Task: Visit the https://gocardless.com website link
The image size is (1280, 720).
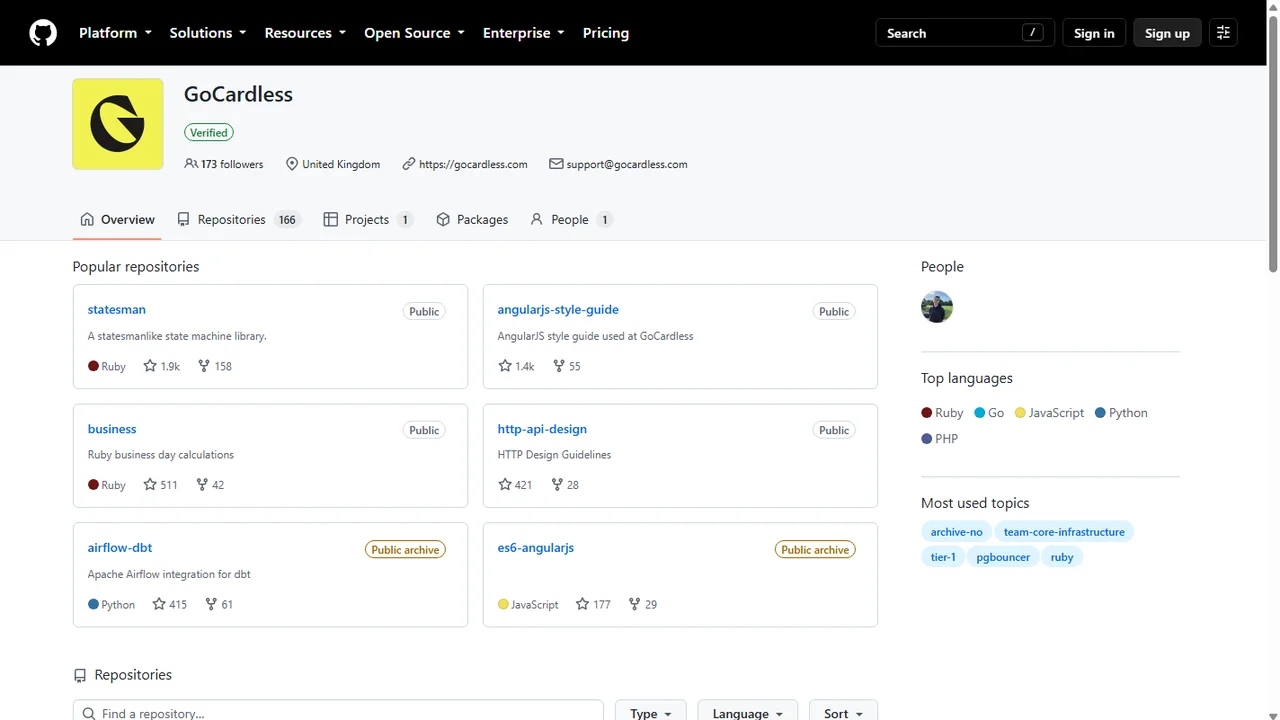Action: point(473,164)
